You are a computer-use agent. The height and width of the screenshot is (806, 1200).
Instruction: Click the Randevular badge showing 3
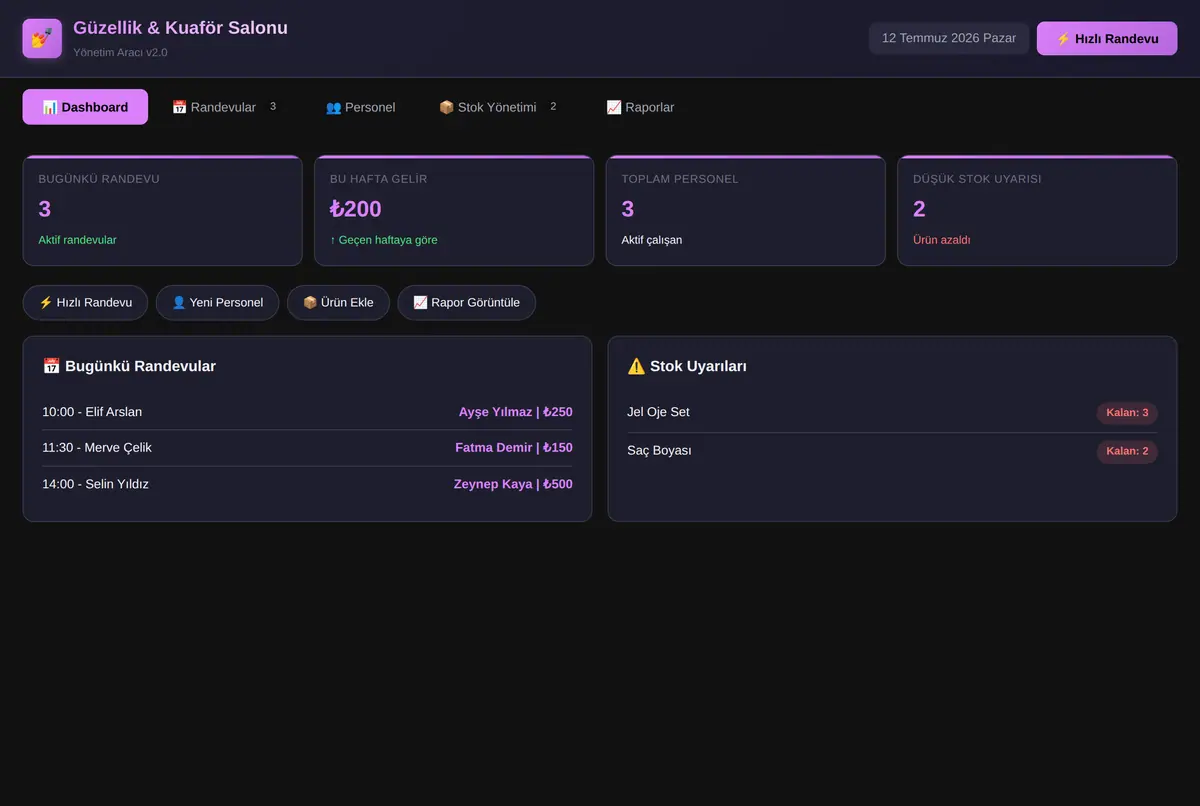tap(273, 106)
